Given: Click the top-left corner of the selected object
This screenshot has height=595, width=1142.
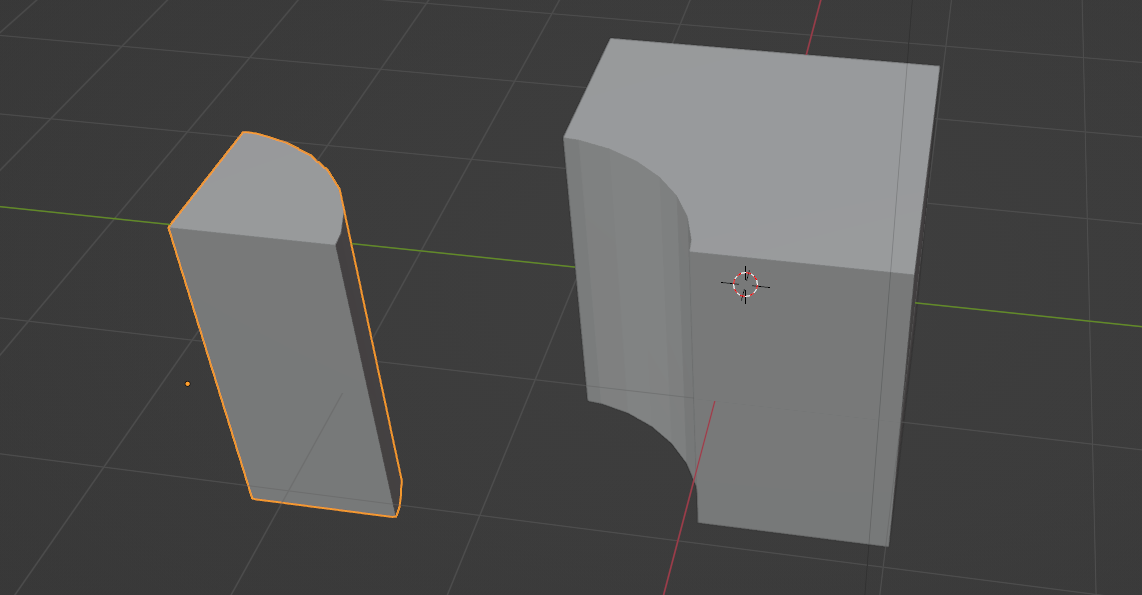Looking at the screenshot, I should [x=170, y=227].
